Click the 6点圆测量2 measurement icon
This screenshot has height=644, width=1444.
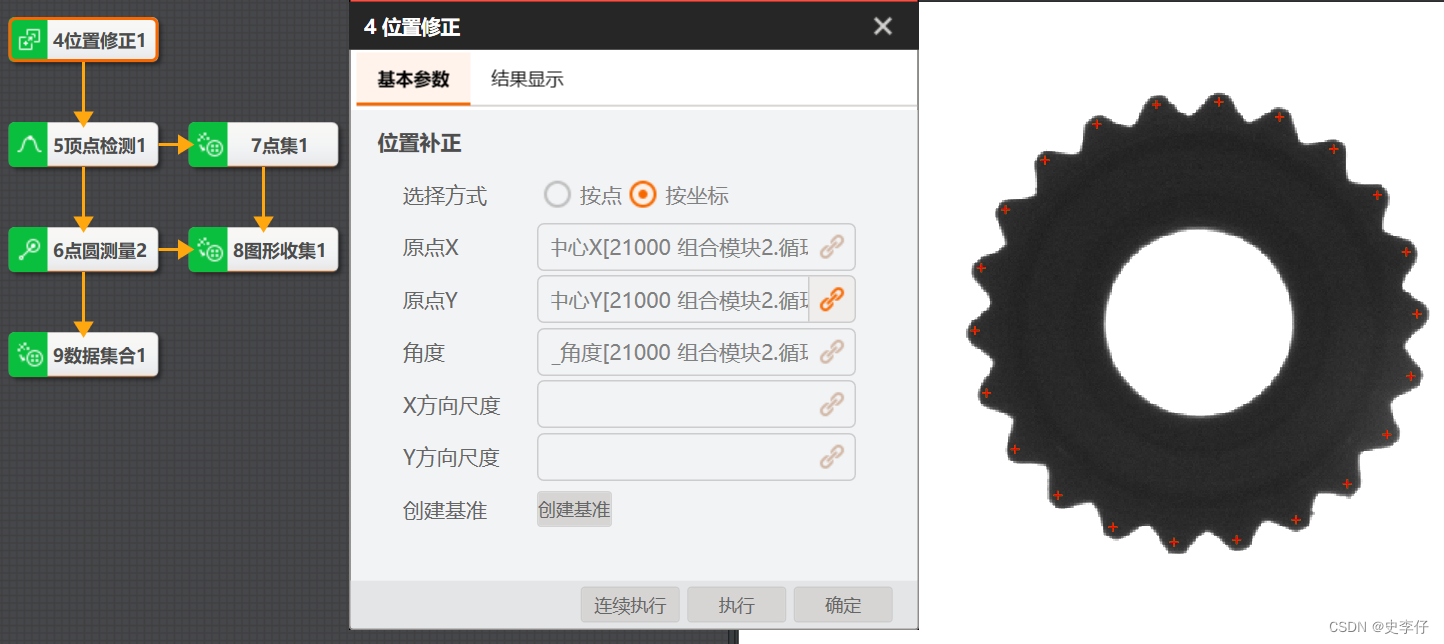[29, 250]
